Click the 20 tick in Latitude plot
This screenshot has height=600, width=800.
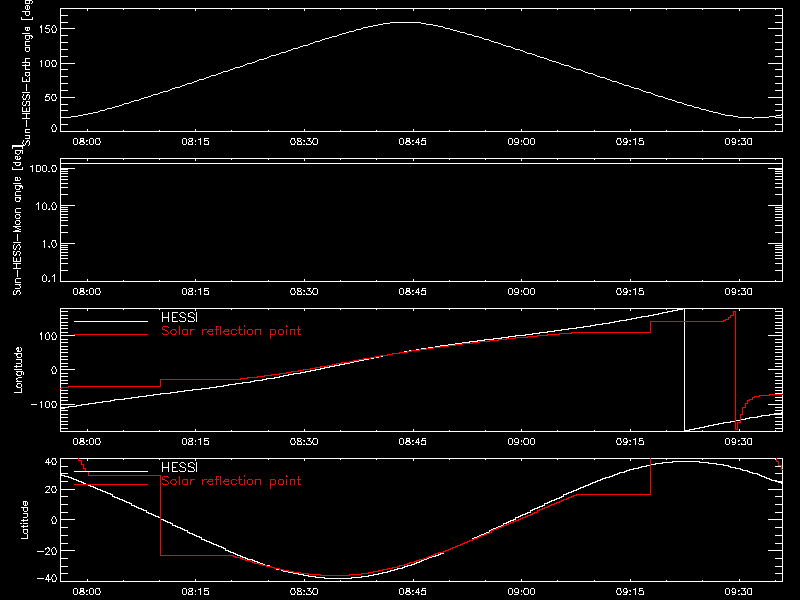[51, 490]
